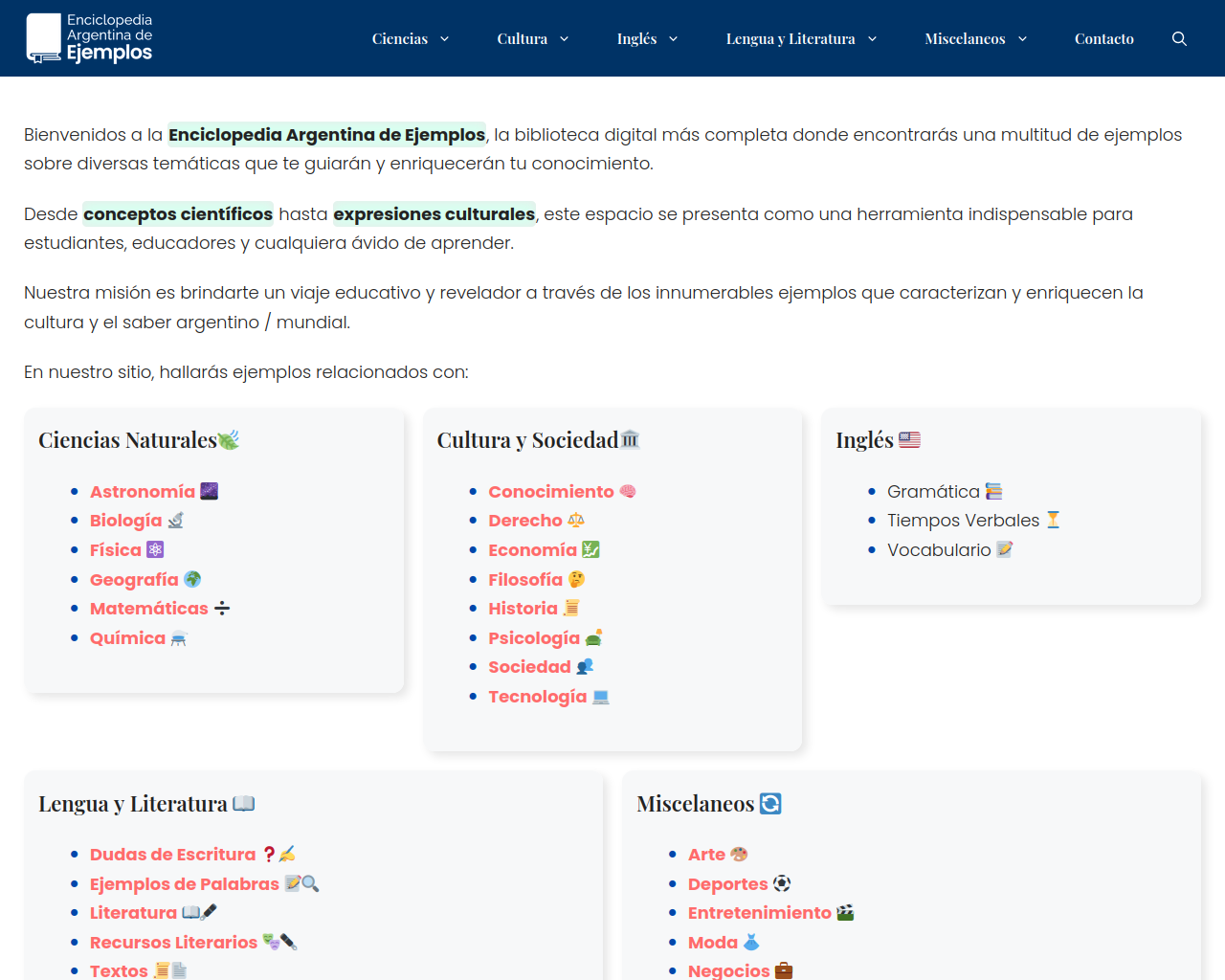Image resolution: width=1225 pixels, height=980 pixels.
Task: Go to the Psicología link
Action: point(534,638)
